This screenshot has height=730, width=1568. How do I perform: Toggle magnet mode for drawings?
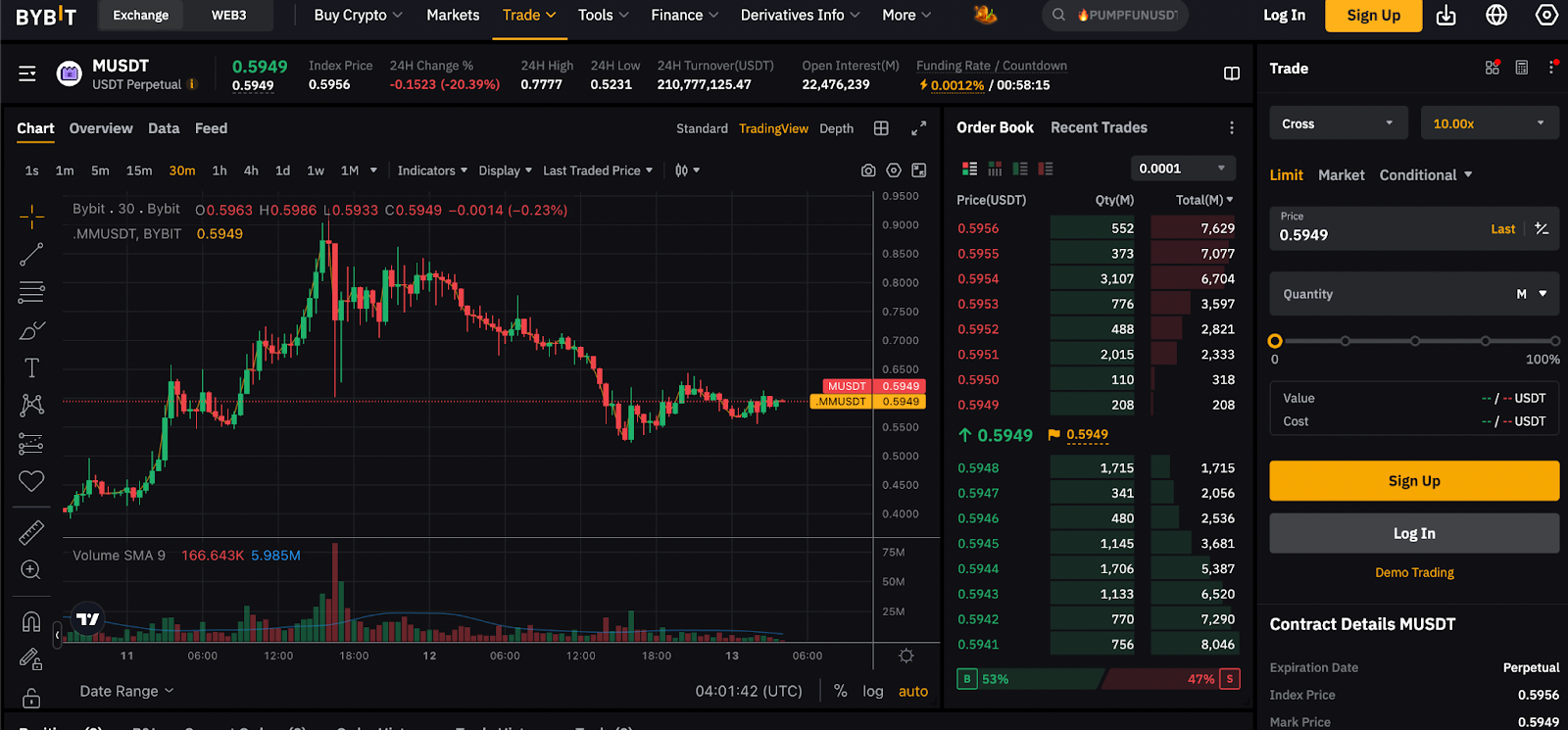[x=31, y=621]
